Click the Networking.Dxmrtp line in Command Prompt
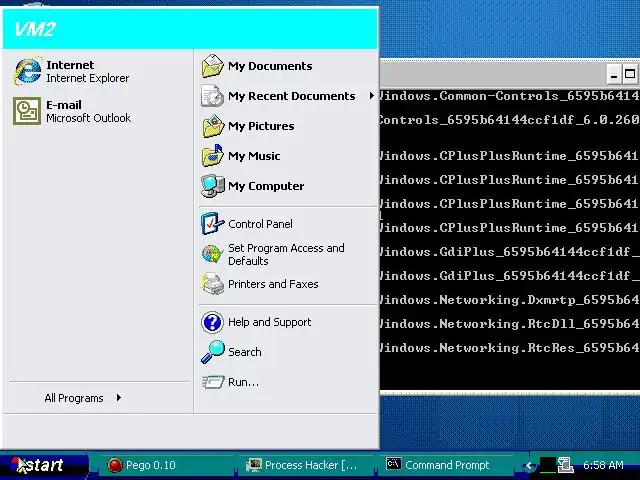This screenshot has height=480, width=640. (510, 300)
